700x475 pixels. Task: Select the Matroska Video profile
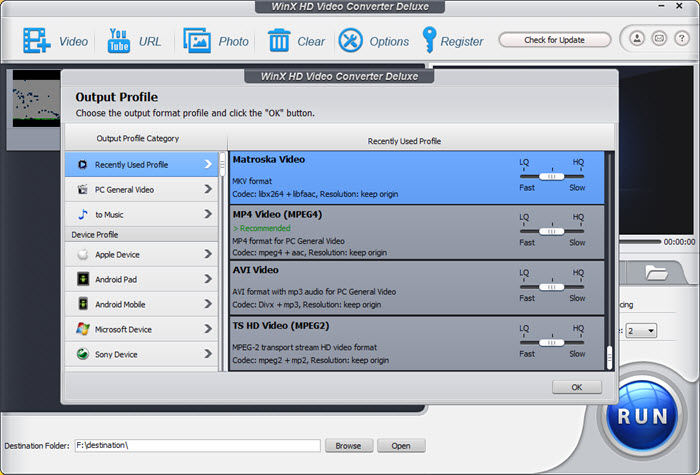417,178
